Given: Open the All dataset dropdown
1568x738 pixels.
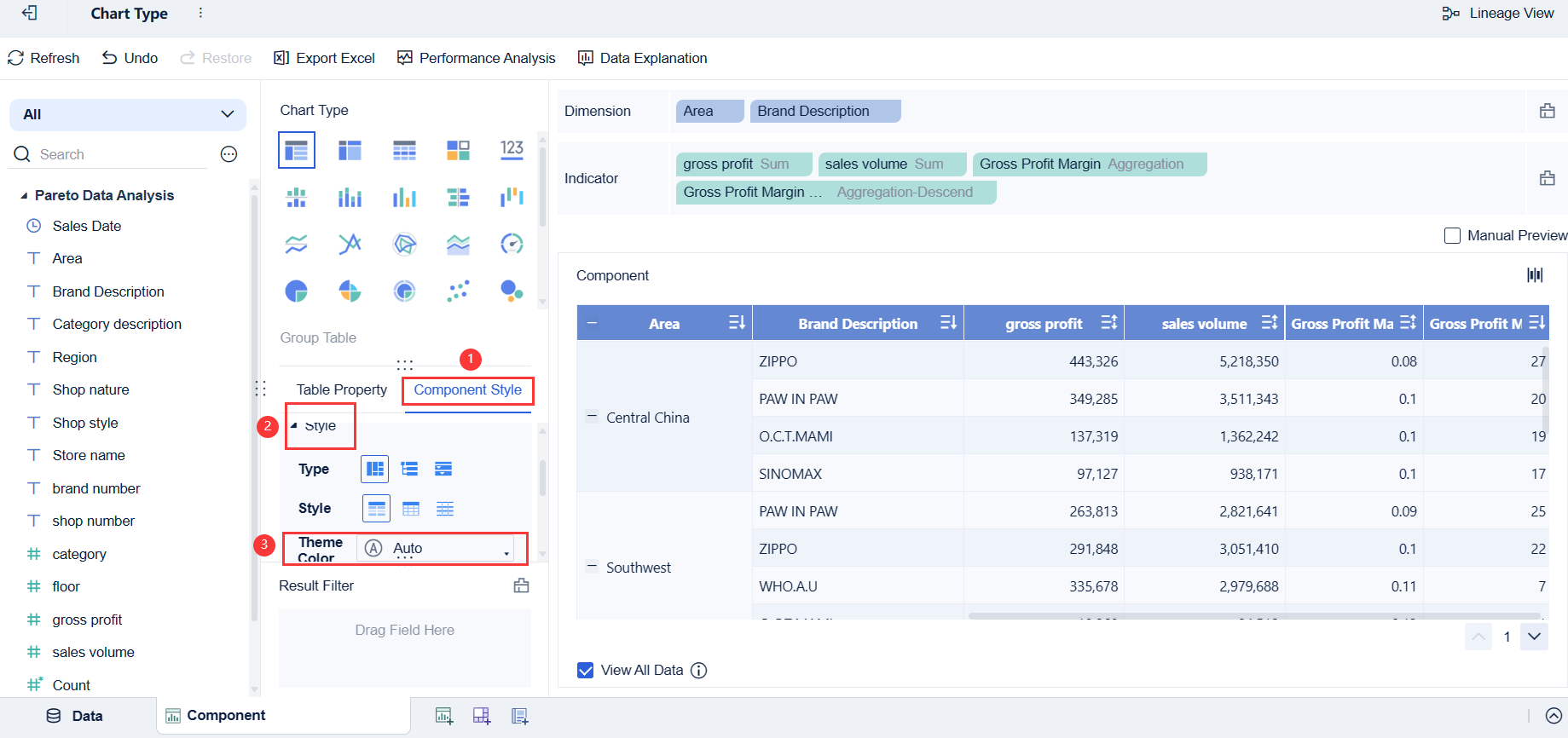Looking at the screenshot, I should (128, 114).
